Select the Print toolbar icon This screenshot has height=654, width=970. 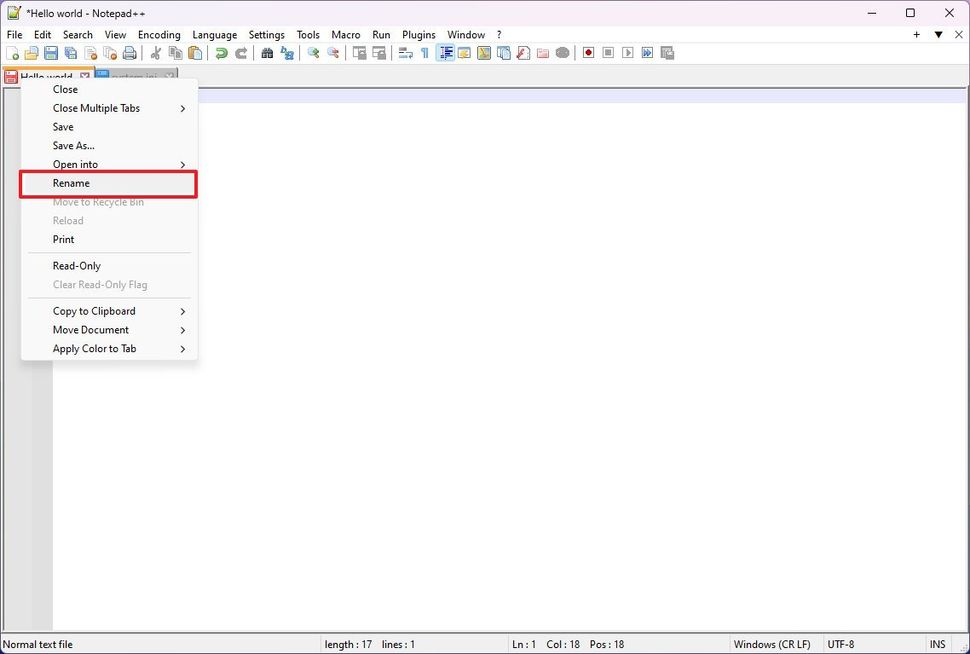tap(129, 53)
